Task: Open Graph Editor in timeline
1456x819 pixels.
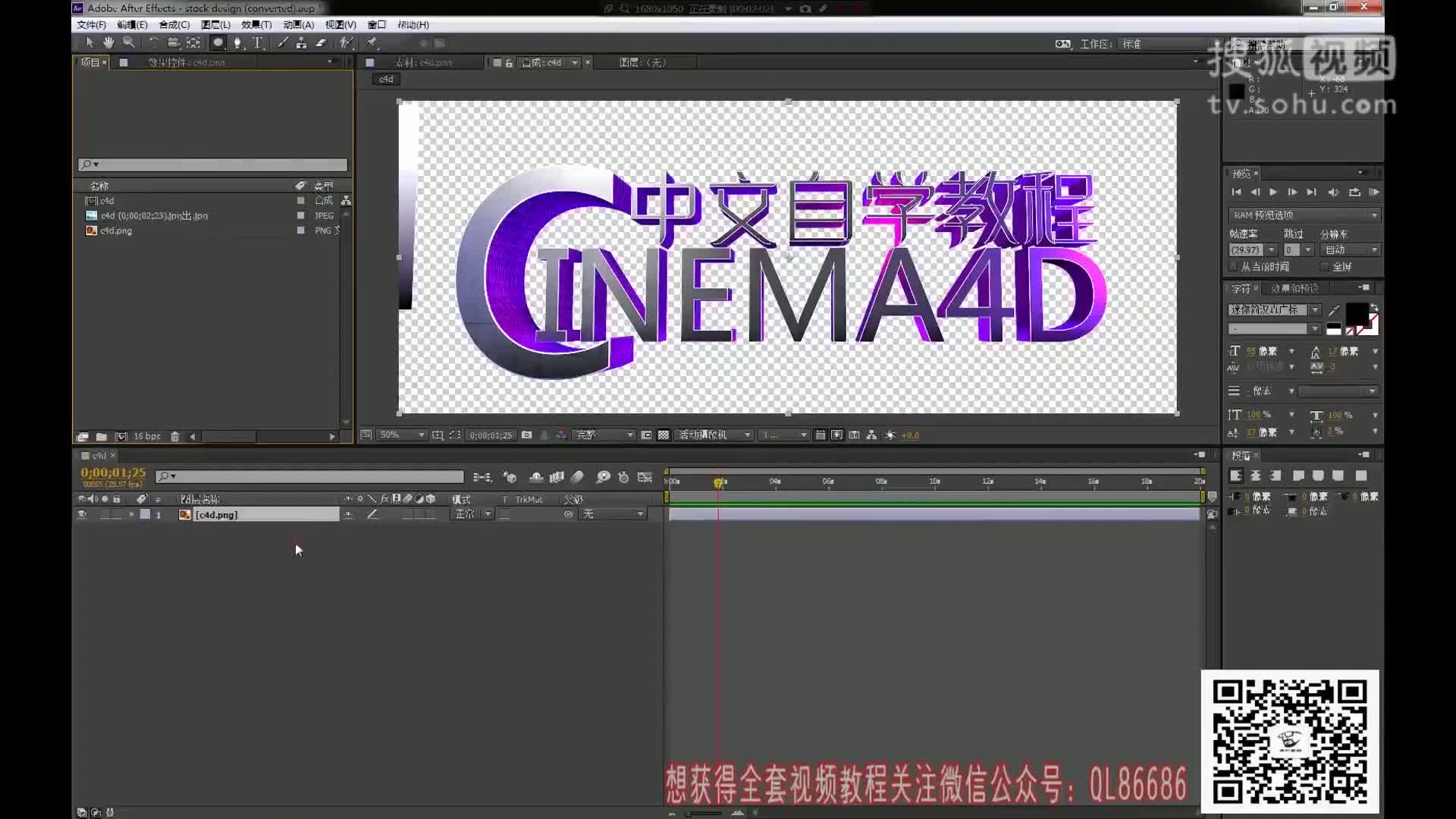Action: pyautogui.click(x=645, y=477)
